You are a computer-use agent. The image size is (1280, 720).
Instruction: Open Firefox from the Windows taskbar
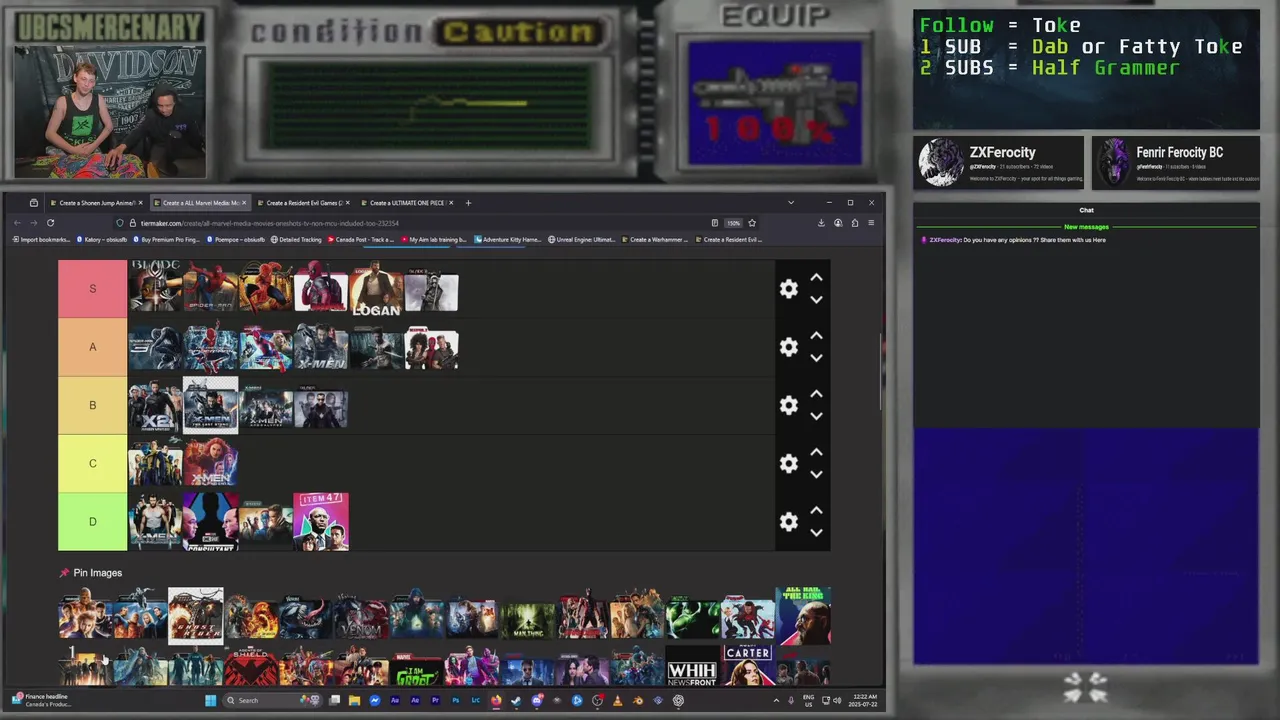[496, 700]
